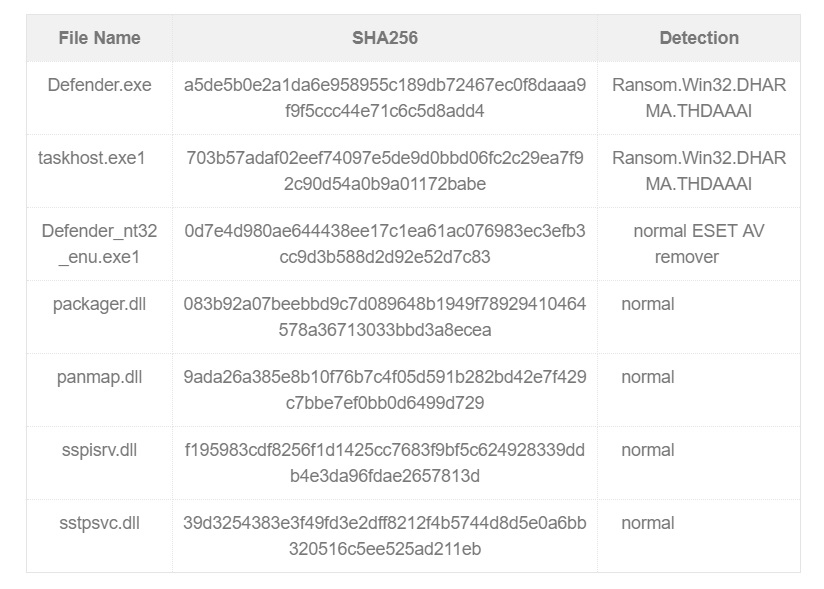Viewport: 824px width, 589px height.
Task: Select the Defender.exe file name cell
Action: click(x=99, y=85)
